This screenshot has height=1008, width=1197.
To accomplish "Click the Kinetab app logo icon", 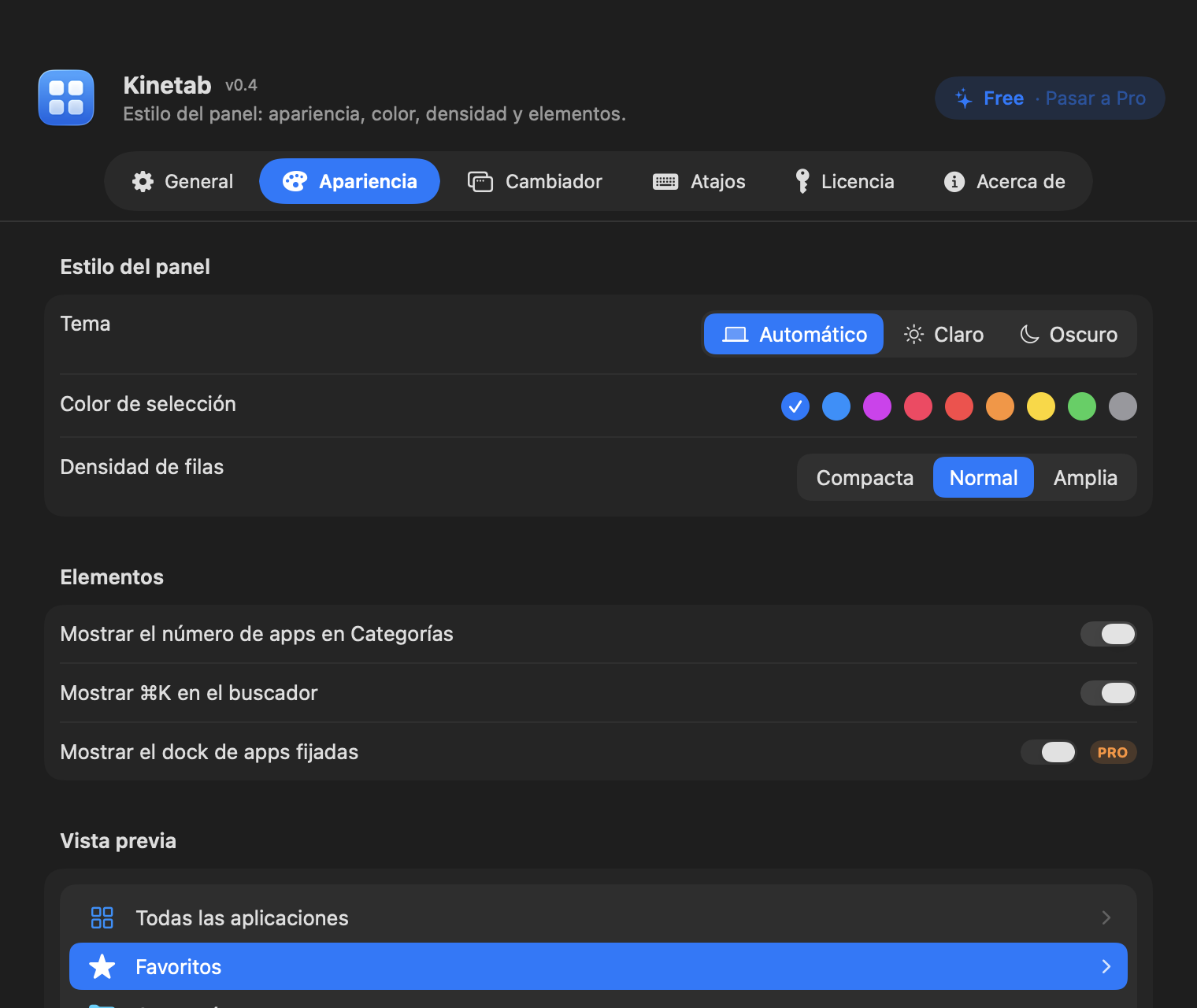I will click(66, 98).
